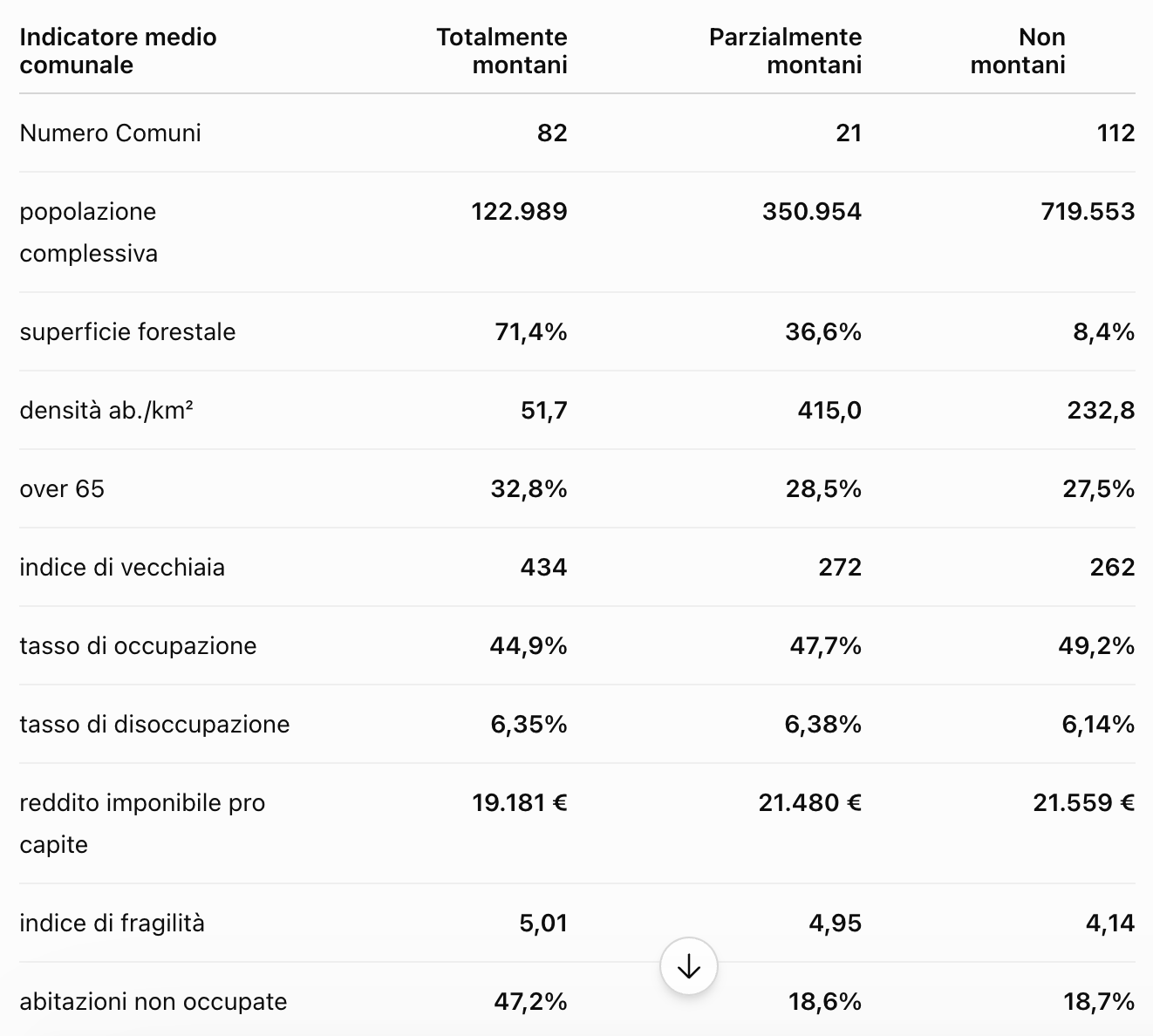1153x1036 pixels.
Task: Select the 'tasso di occupazione' row label
Action: click(138, 645)
